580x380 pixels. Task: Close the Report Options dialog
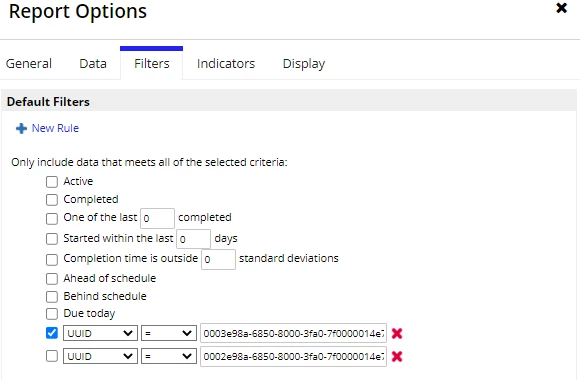pyautogui.click(x=562, y=8)
